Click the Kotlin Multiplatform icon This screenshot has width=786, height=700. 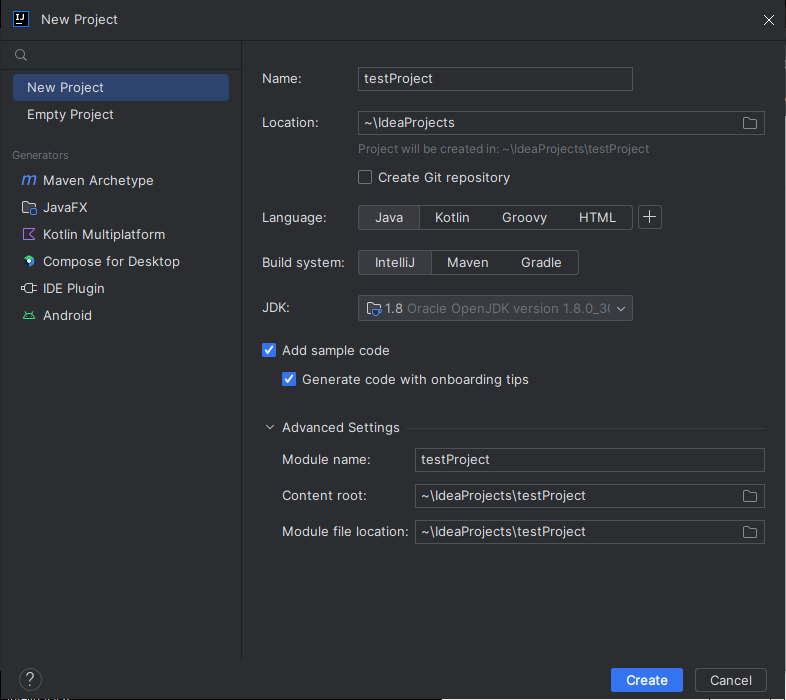pyautogui.click(x=29, y=234)
